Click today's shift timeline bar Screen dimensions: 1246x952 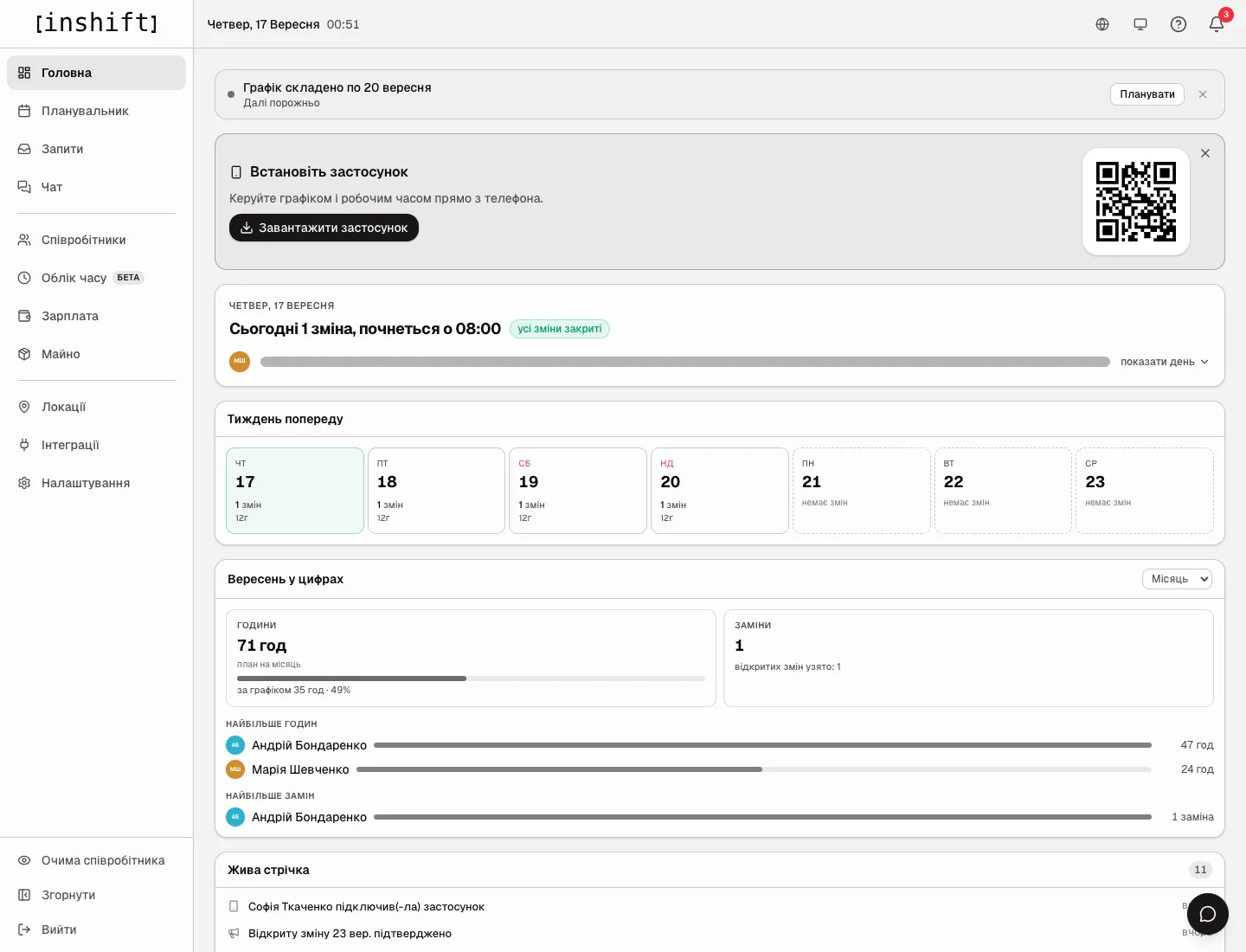click(685, 362)
